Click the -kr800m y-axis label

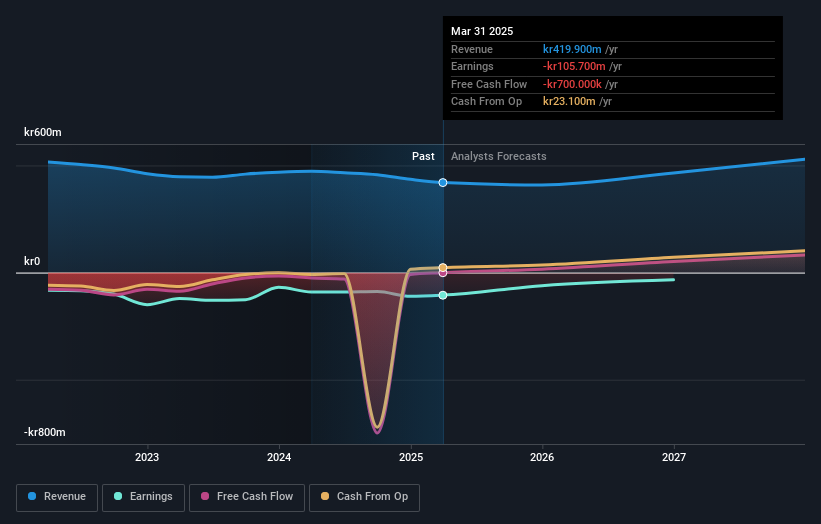45,432
